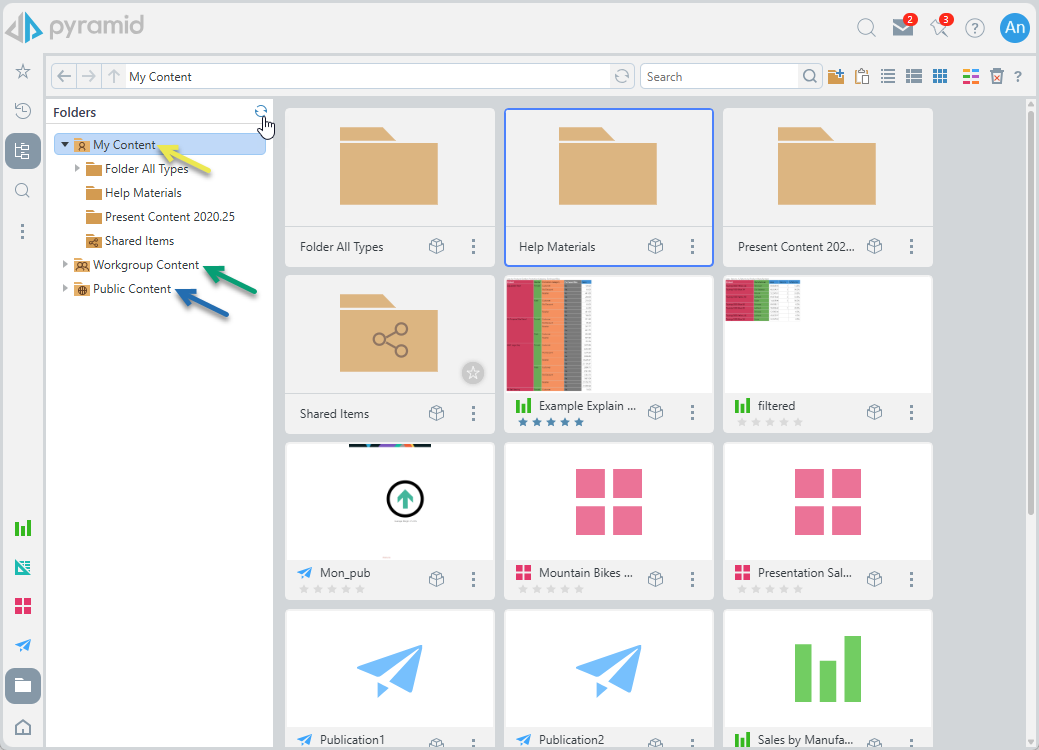The image size is (1039, 750).
Task: Open the Discover chart module in sidebar
Action: (x=23, y=528)
